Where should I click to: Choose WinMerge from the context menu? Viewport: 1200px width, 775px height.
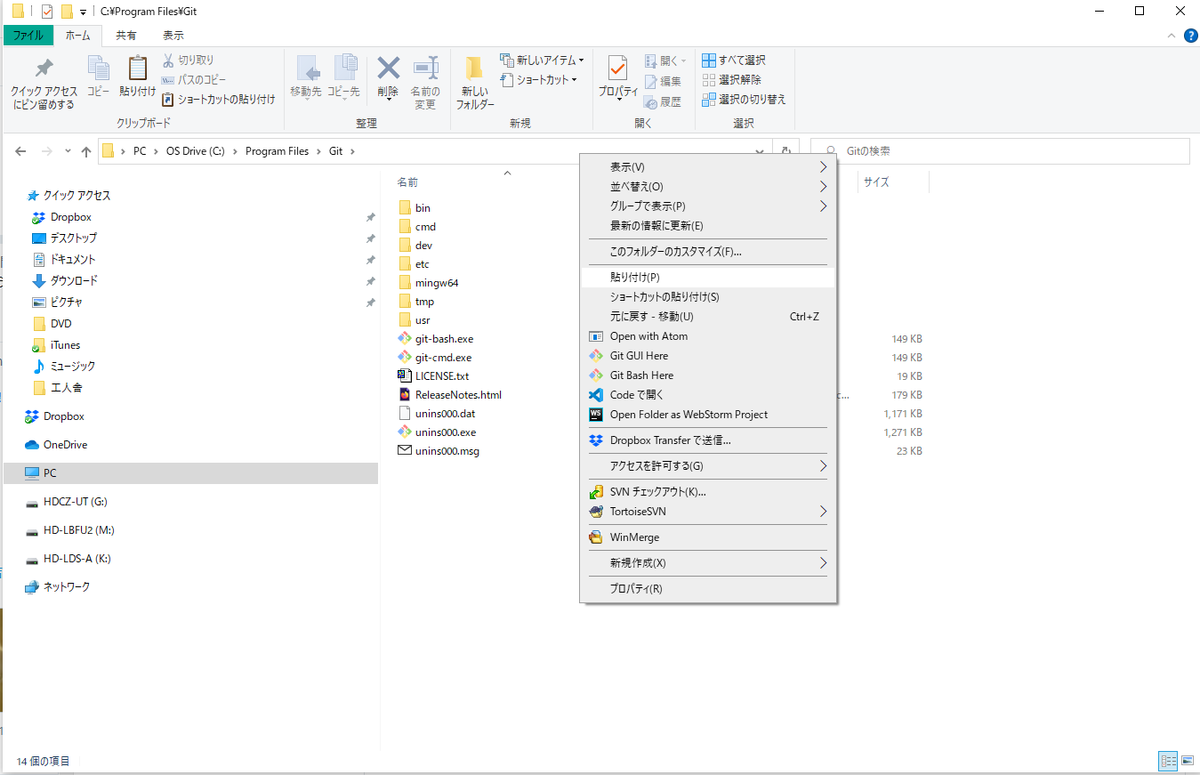708,537
